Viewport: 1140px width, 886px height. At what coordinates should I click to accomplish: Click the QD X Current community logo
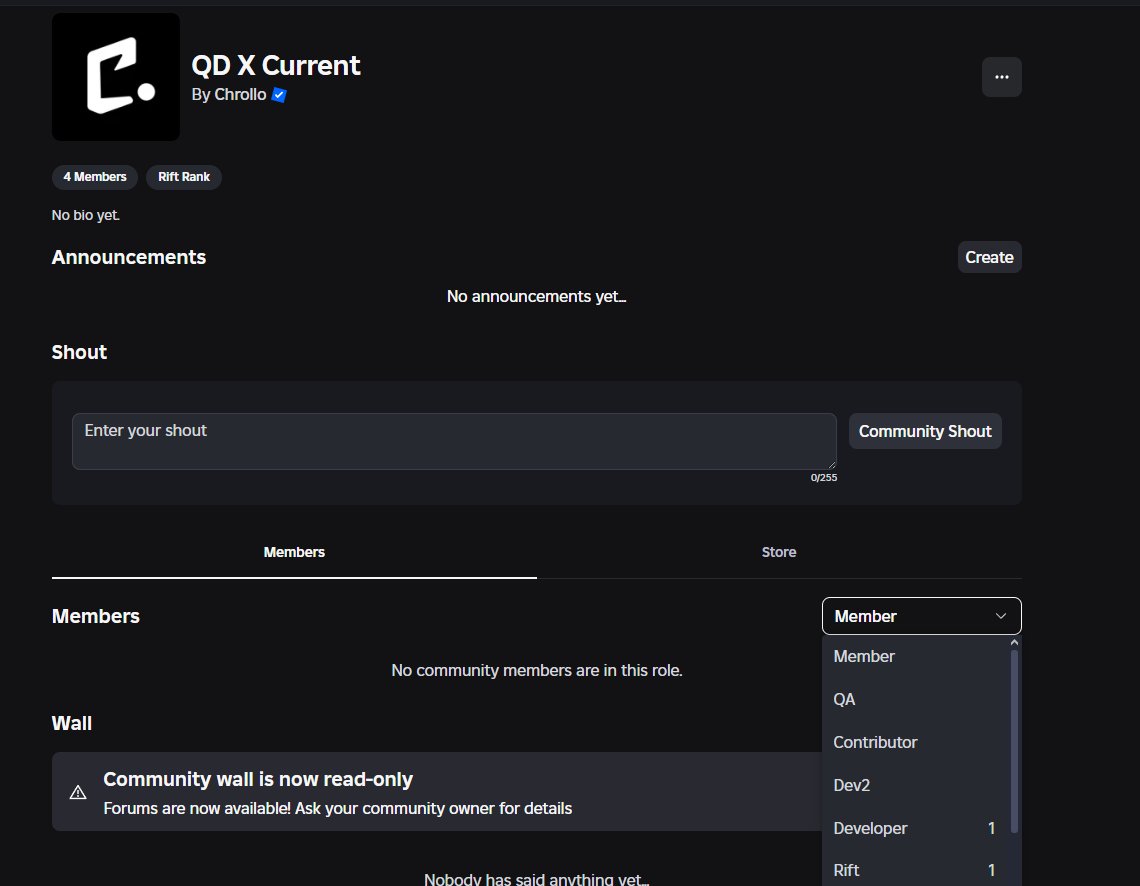(116, 77)
